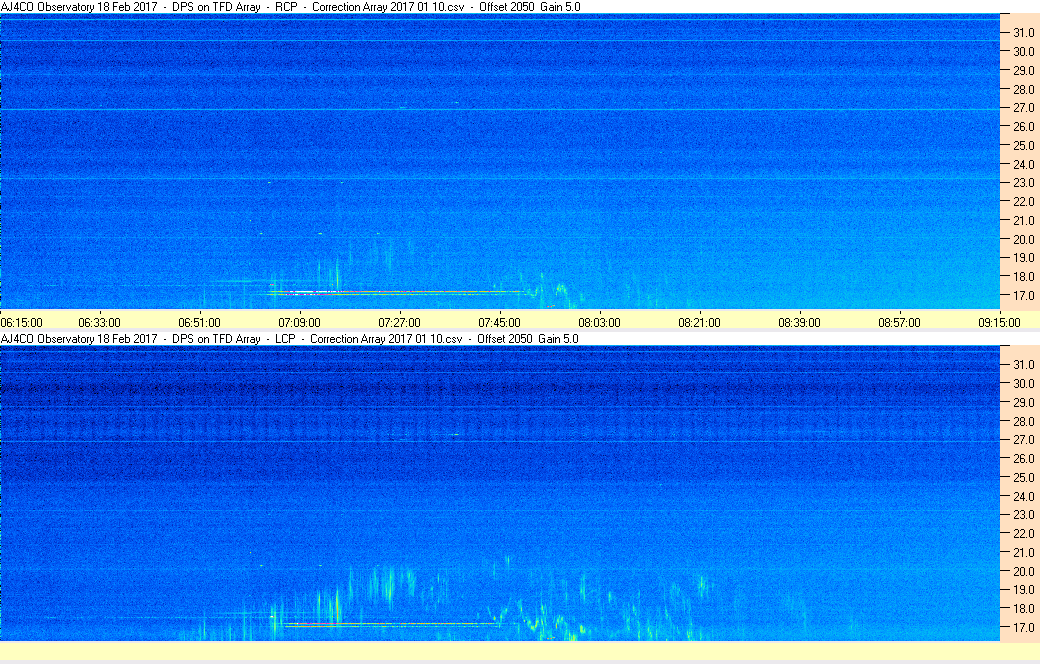Click the 07:09:00 time axis label

(x=299, y=322)
